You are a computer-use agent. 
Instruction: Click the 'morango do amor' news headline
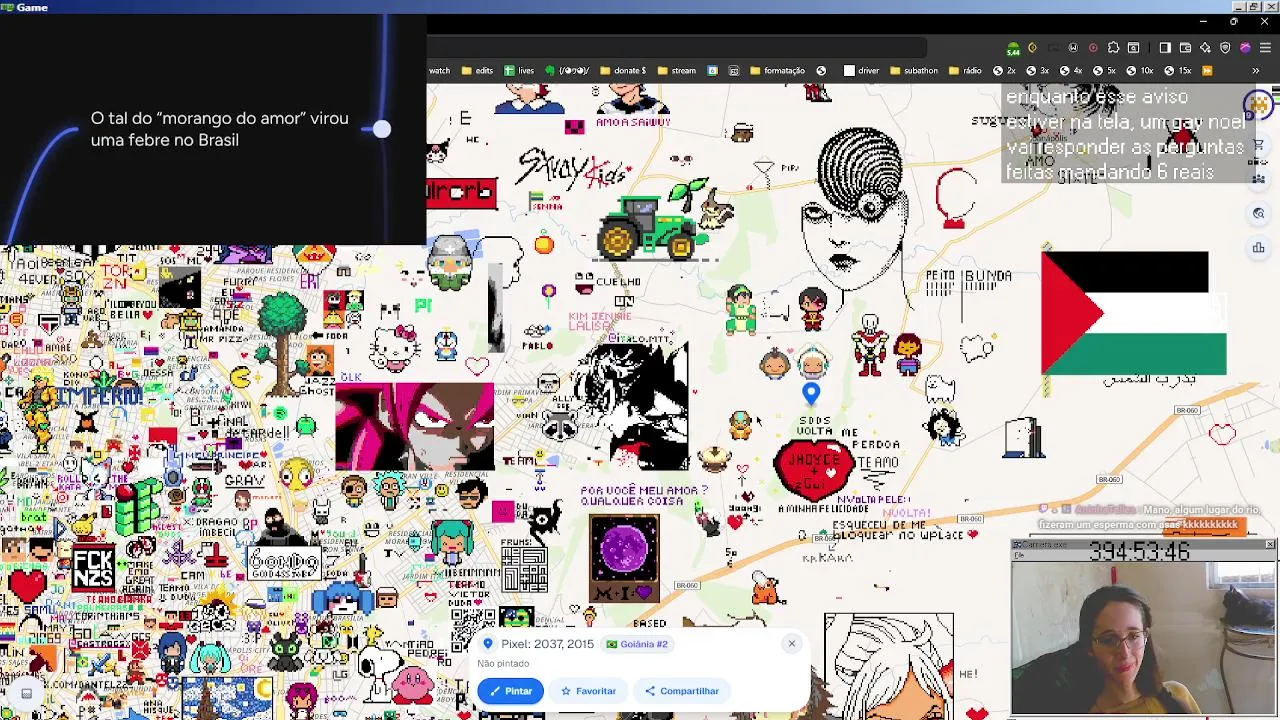click(x=219, y=129)
